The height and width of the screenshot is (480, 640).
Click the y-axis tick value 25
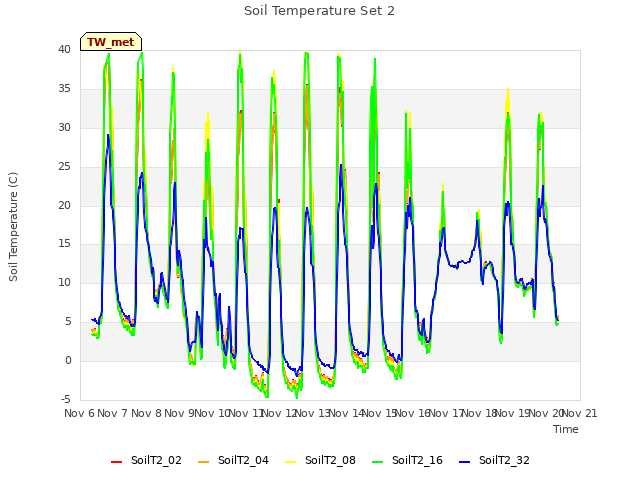(x=64, y=167)
